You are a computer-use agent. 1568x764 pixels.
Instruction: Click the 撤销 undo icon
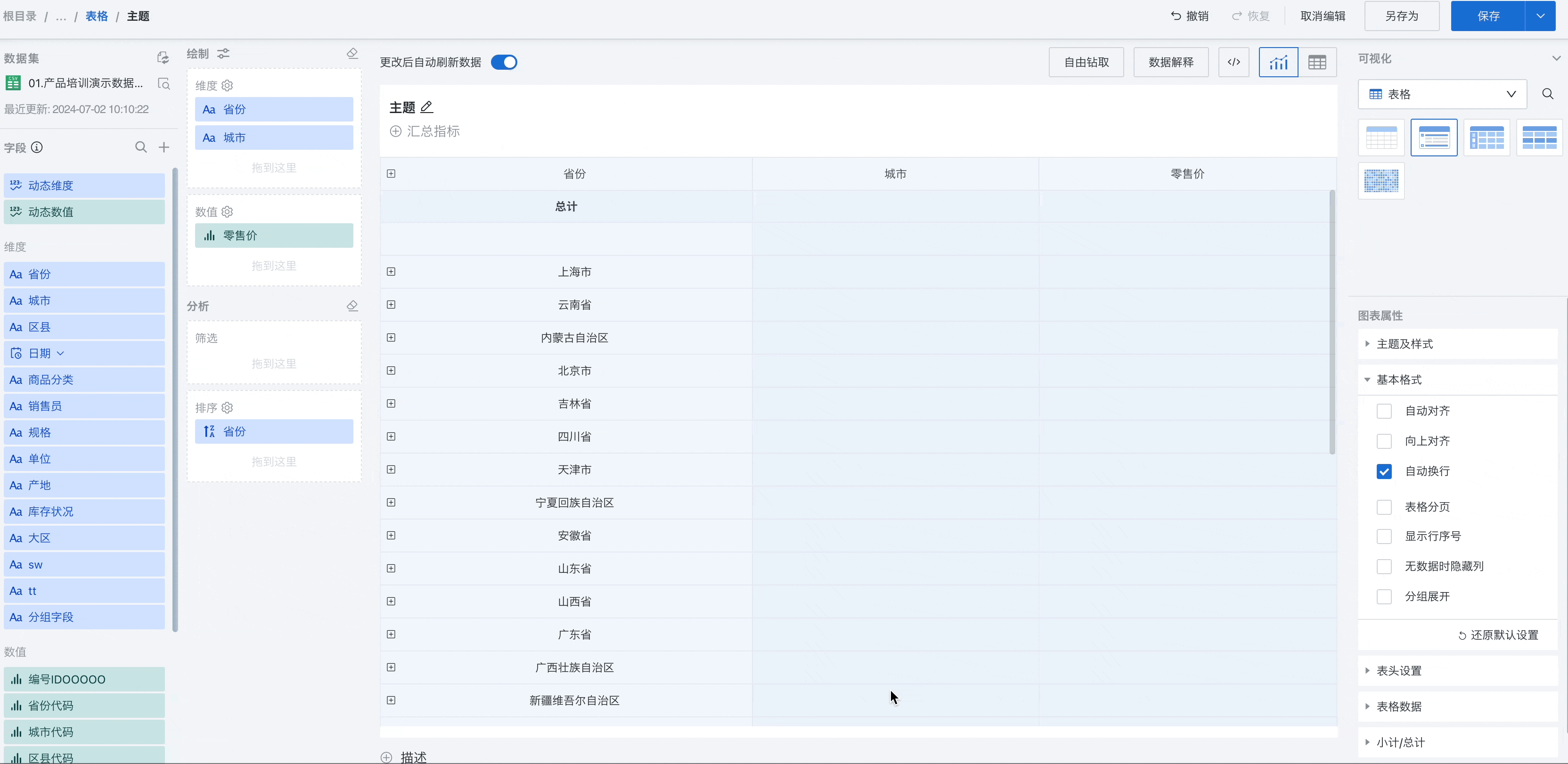1176,16
